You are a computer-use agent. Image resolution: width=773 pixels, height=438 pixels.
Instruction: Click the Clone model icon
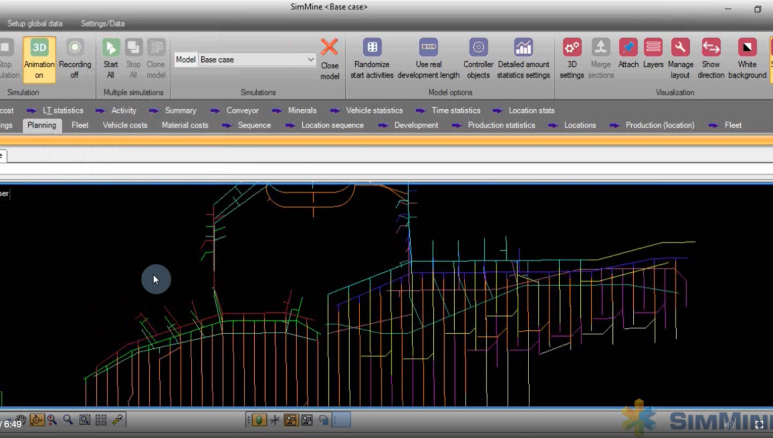coord(156,59)
